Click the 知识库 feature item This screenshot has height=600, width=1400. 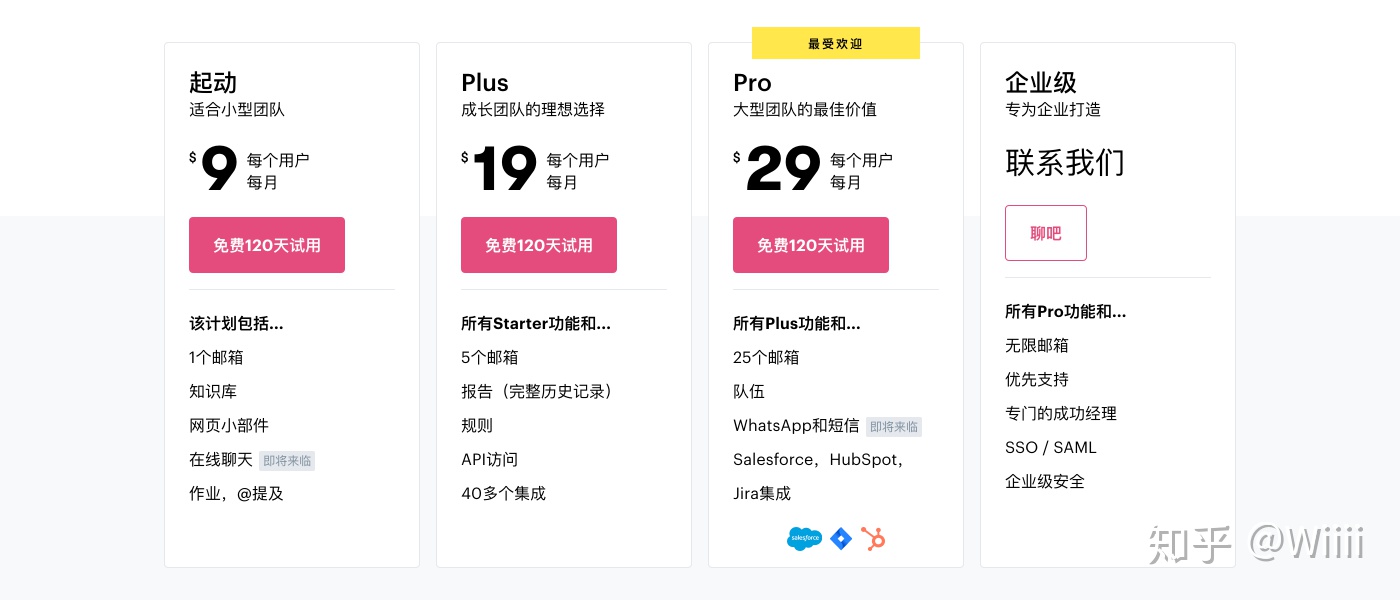point(213,391)
